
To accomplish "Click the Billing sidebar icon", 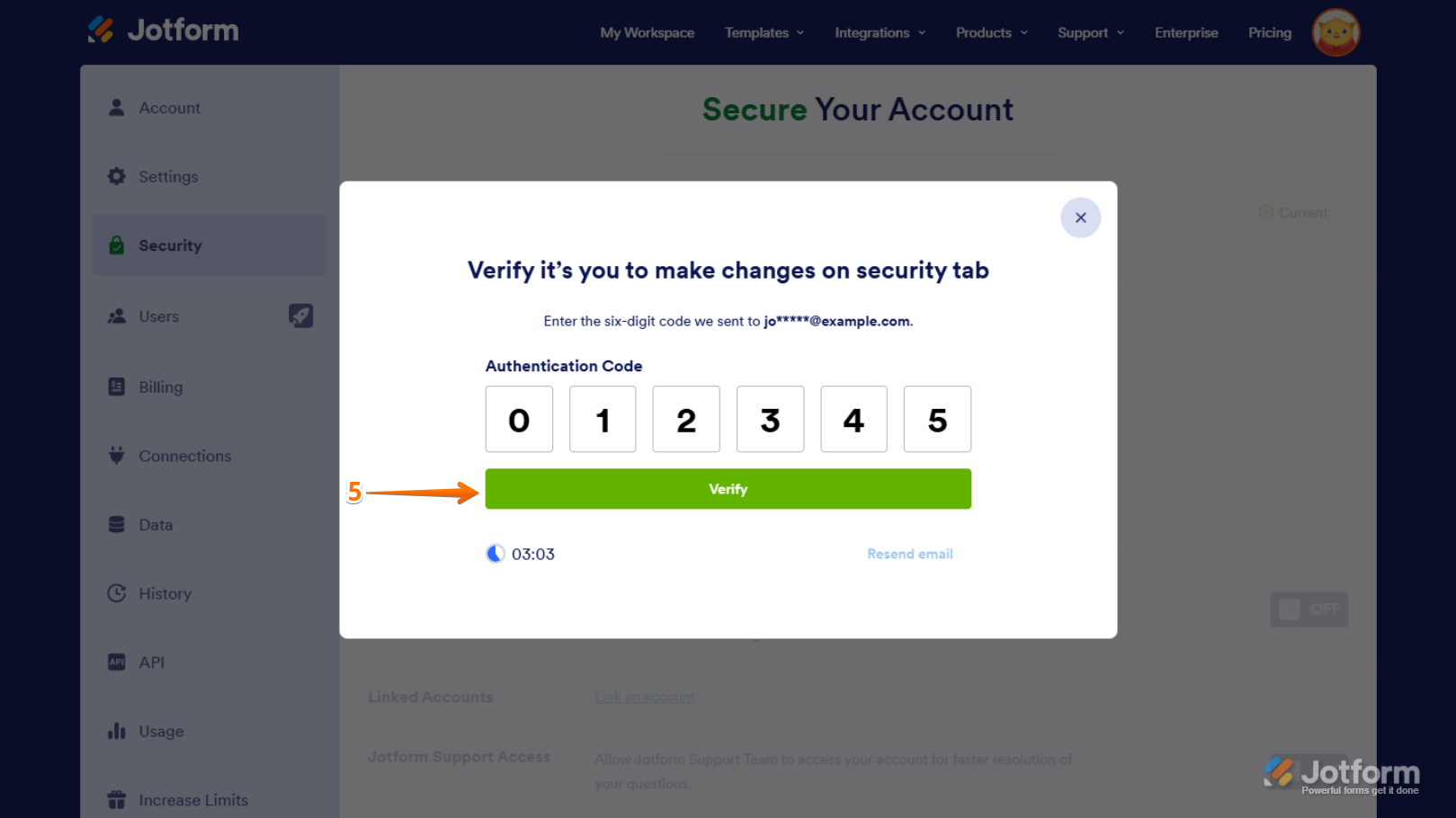I will (117, 387).
